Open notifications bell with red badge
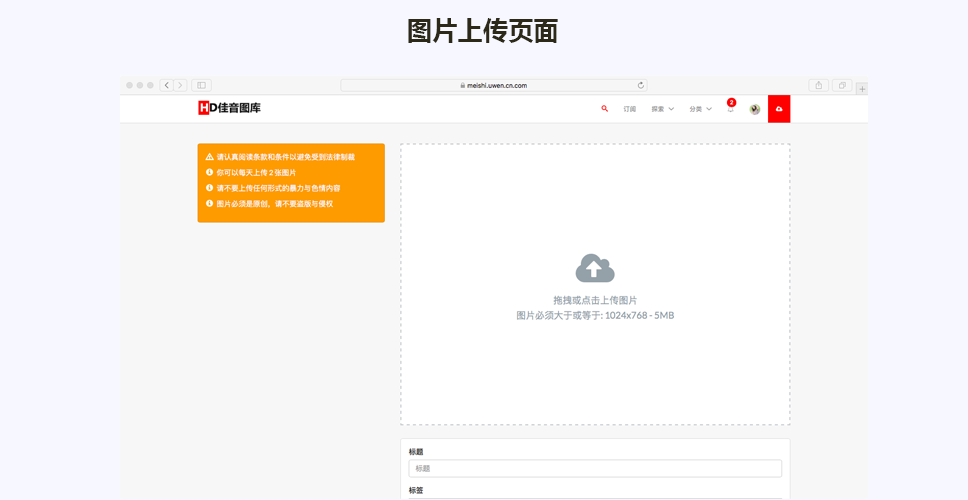The width and height of the screenshot is (968, 500). click(730, 108)
